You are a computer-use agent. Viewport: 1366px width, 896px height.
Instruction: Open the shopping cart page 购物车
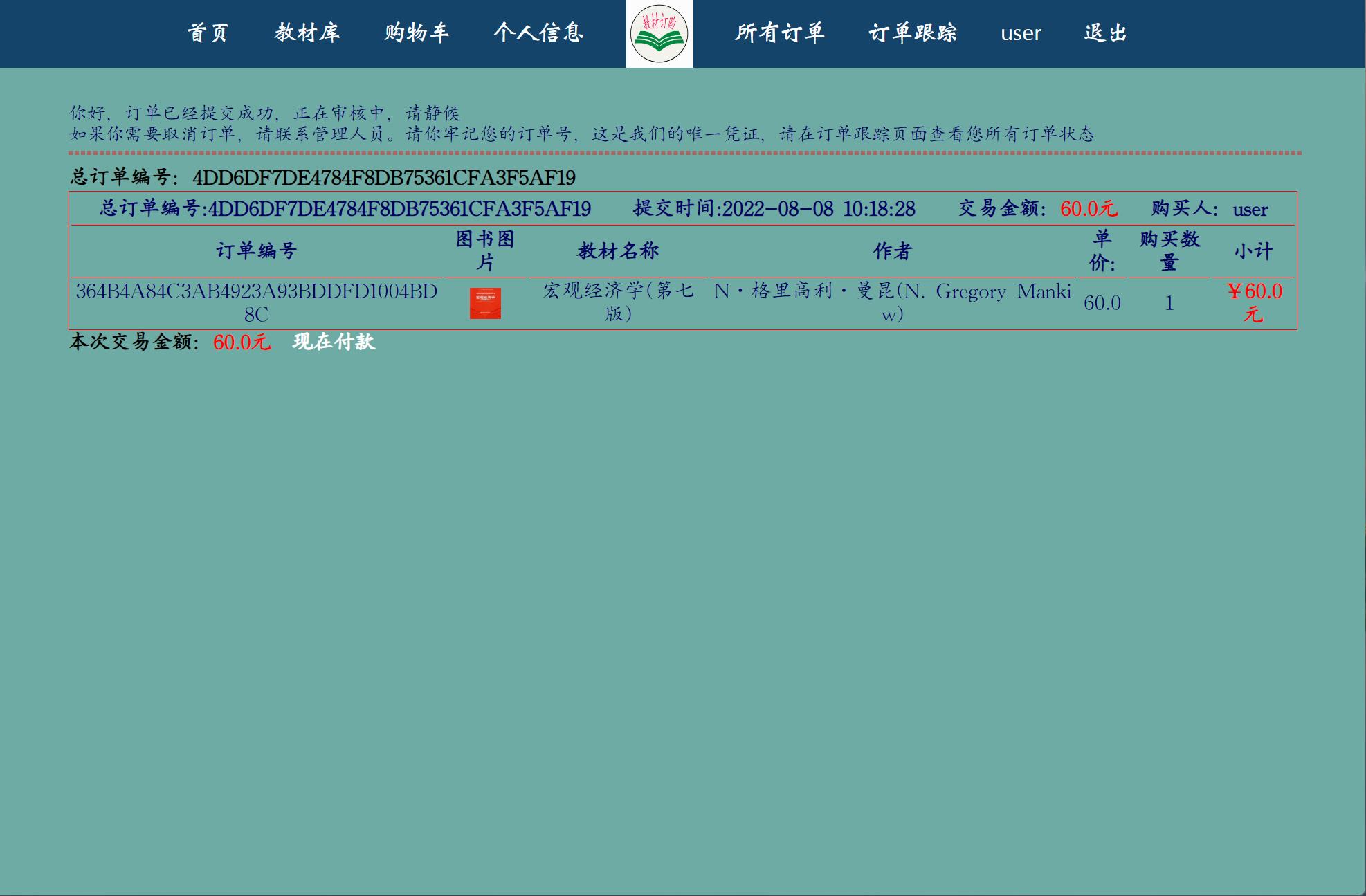tap(416, 33)
